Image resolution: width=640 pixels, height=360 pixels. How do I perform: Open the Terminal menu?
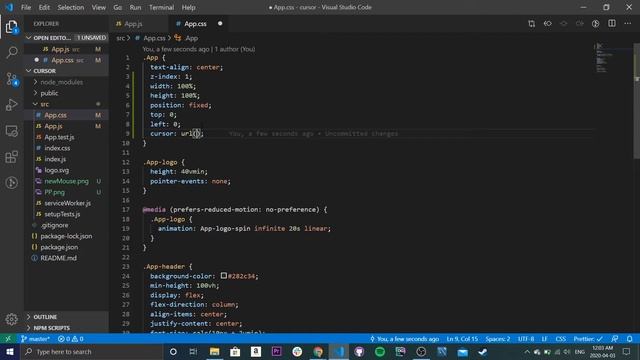click(161, 7)
